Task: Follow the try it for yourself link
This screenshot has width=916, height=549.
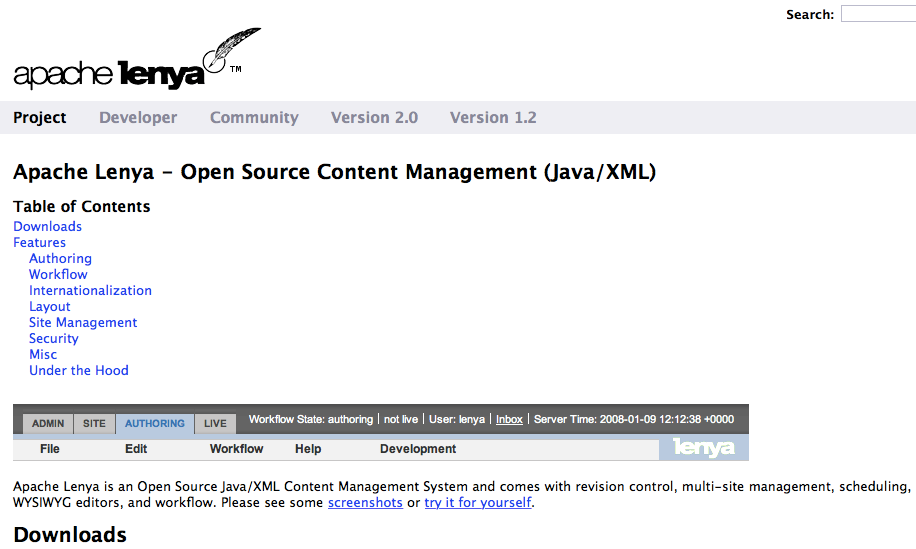Action: pyautogui.click(x=477, y=502)
